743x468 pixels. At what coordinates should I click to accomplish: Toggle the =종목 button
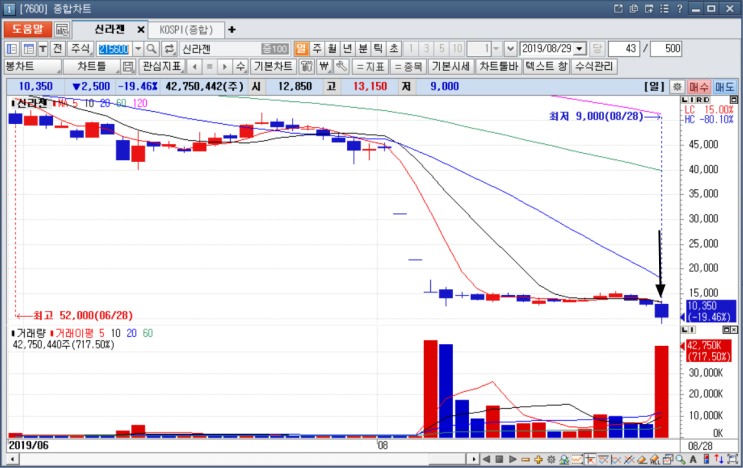408,67
